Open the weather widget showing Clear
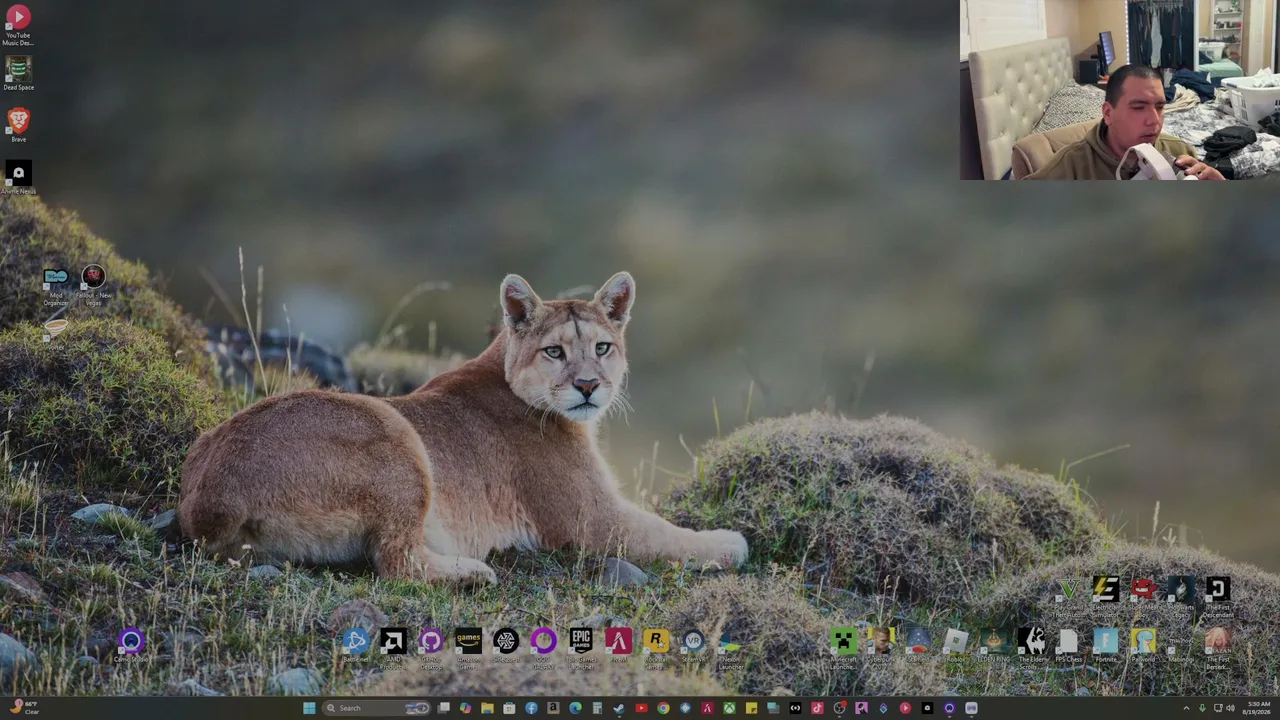Image resolution: width=1280 pixels, height=720 pixels. tap(24, 708)
